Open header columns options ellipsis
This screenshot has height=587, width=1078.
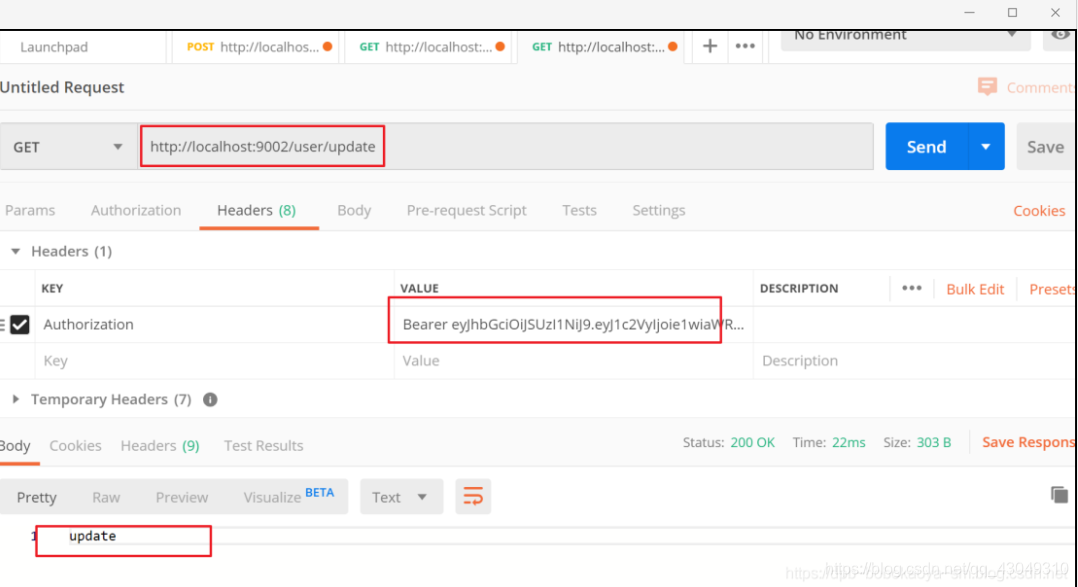pyautogui.click(x=912, y=289)
